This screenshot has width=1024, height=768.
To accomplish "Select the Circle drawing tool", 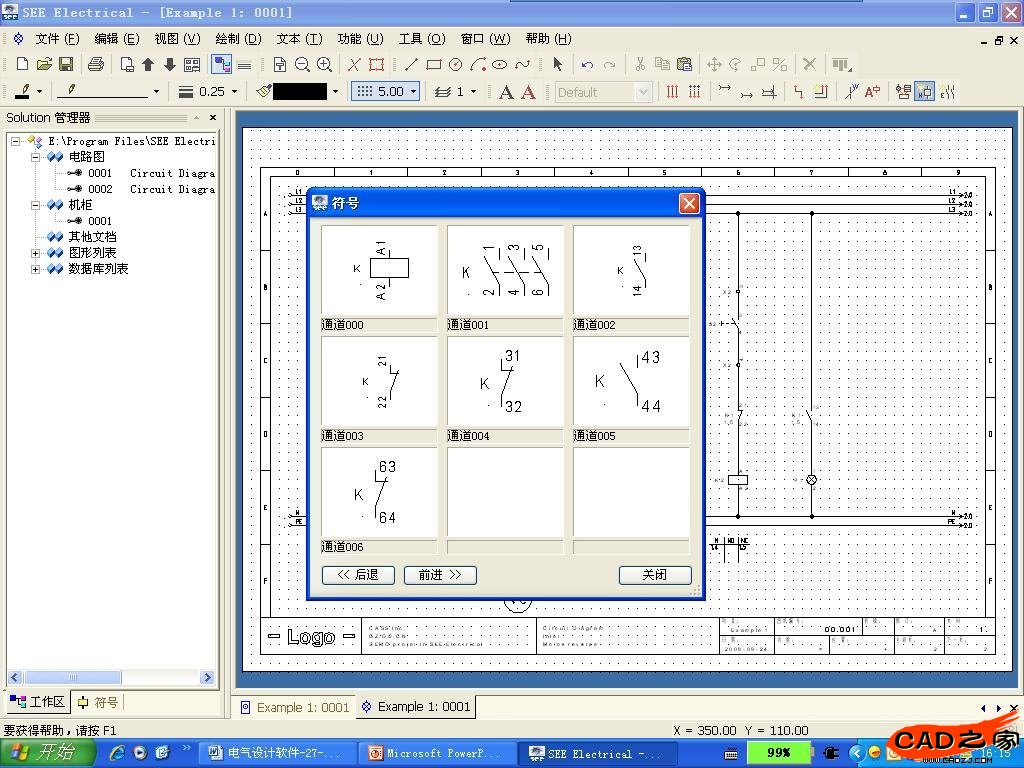I will [x=455, y=64].
